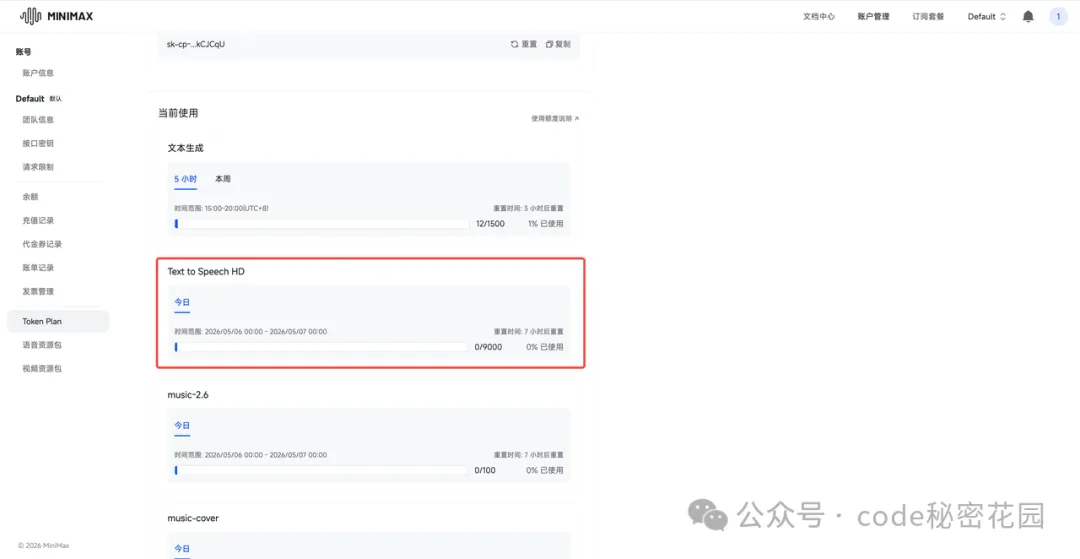This screenshot has height=559, width=1080.
Task: Select 团队信息 in sidebar
Action: tap(38, 120)
